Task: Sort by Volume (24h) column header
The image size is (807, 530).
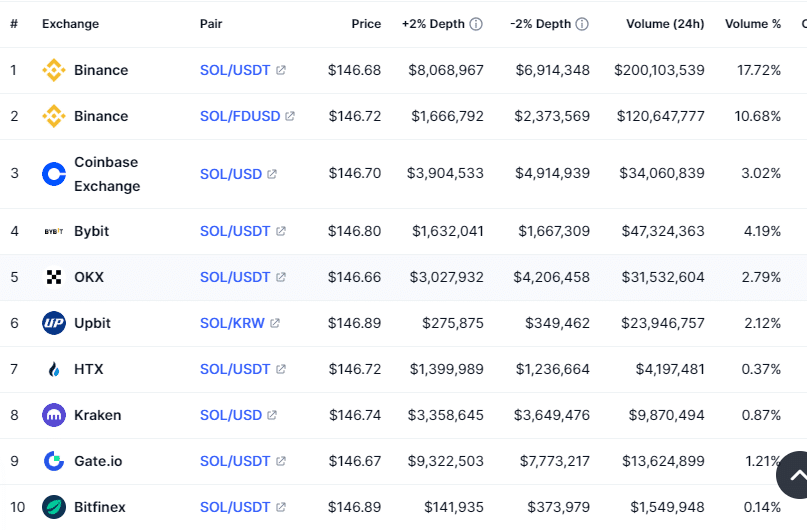Action: 665,24
